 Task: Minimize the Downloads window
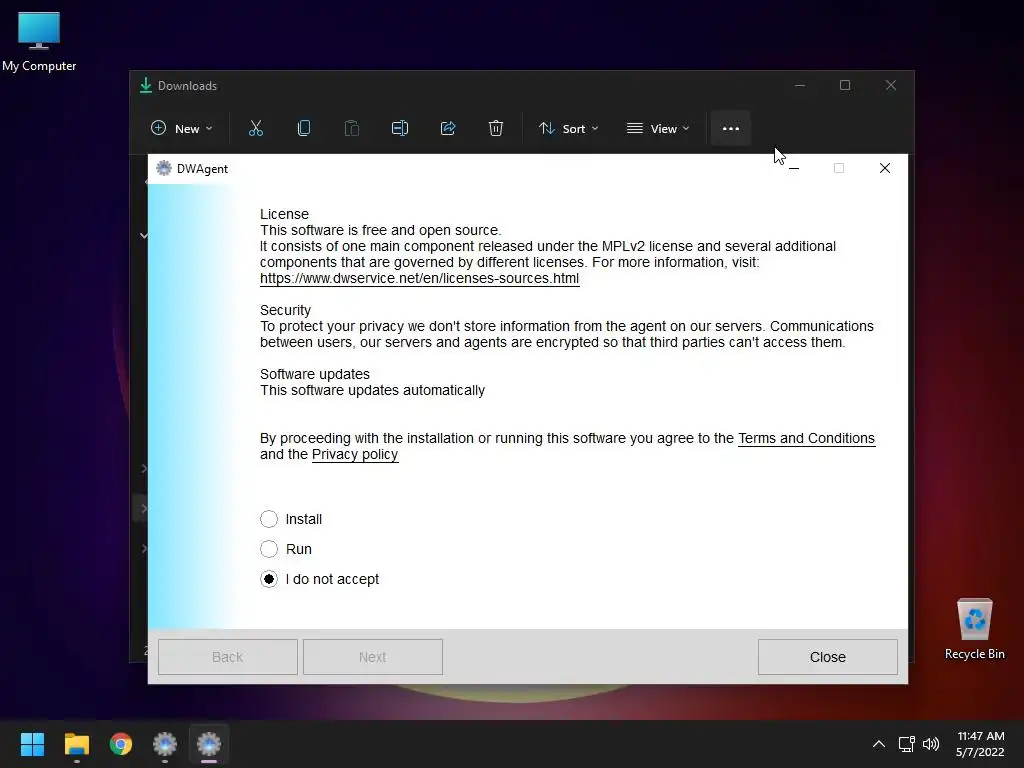coord(800,86)
